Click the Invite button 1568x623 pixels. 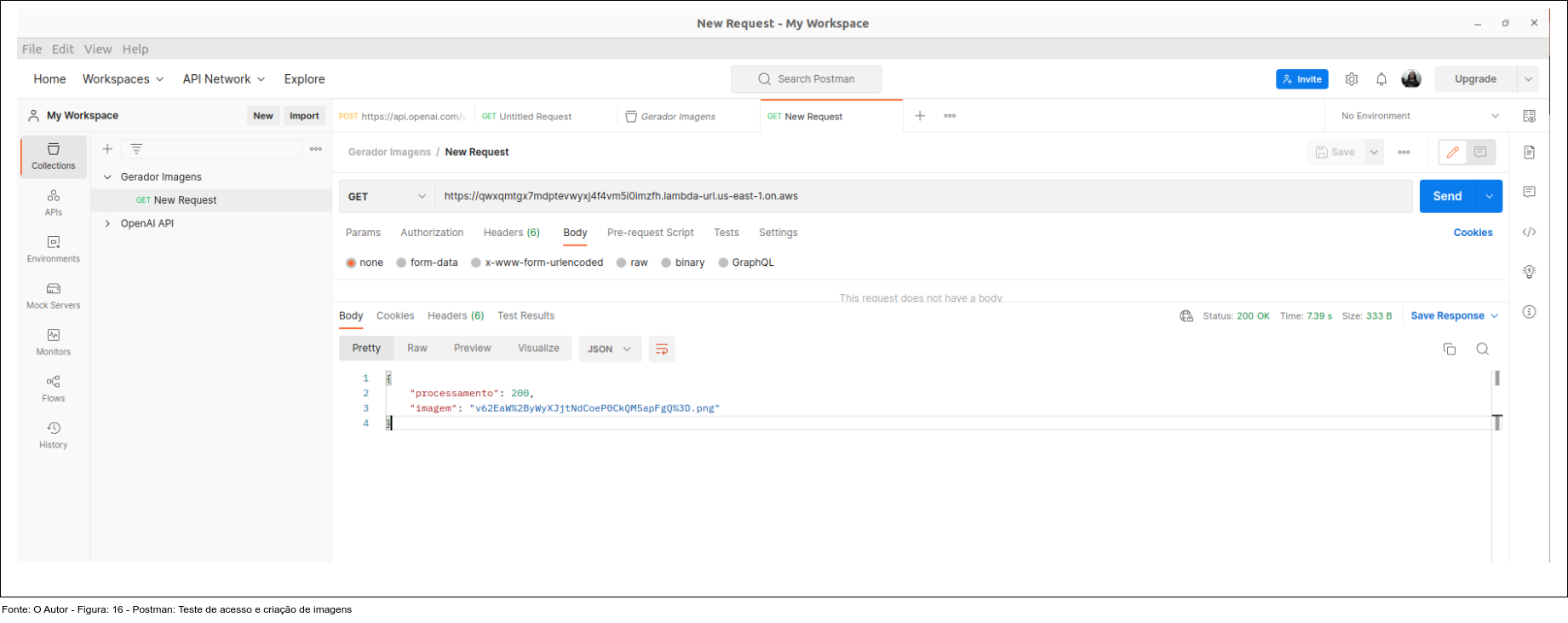coord(1302,79)
